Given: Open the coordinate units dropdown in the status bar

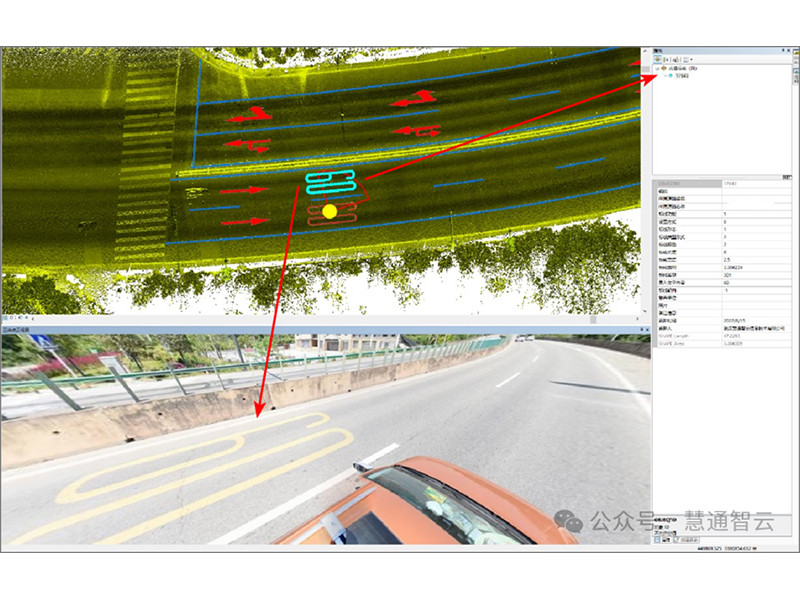Looking at the screenshot, I should tap(755, 548).
